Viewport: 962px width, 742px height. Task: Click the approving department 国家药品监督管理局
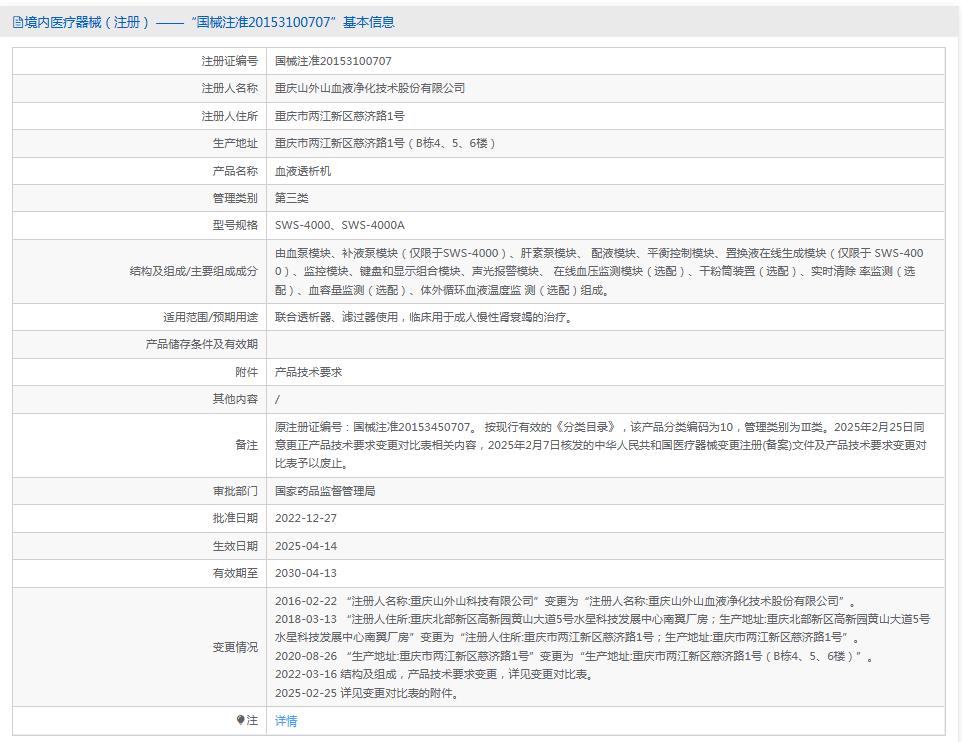[x=325, y=491]
